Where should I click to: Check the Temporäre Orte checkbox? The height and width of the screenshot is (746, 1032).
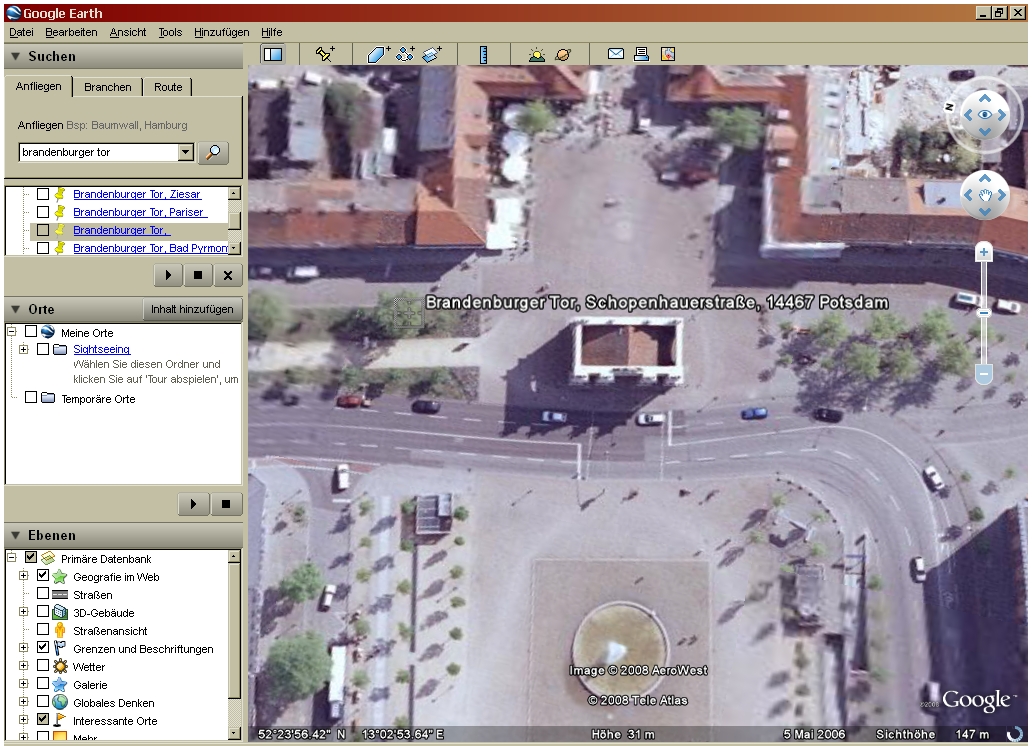[31, 397]
